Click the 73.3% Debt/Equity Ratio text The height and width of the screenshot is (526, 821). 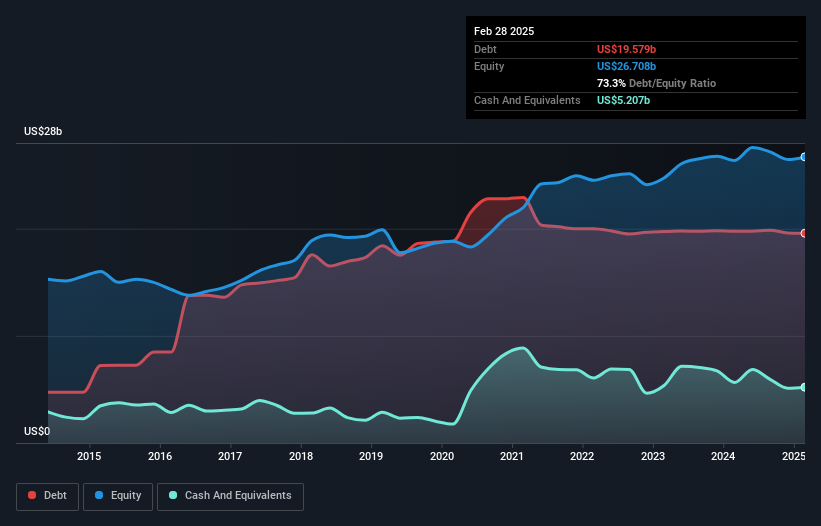pos(656,83)
